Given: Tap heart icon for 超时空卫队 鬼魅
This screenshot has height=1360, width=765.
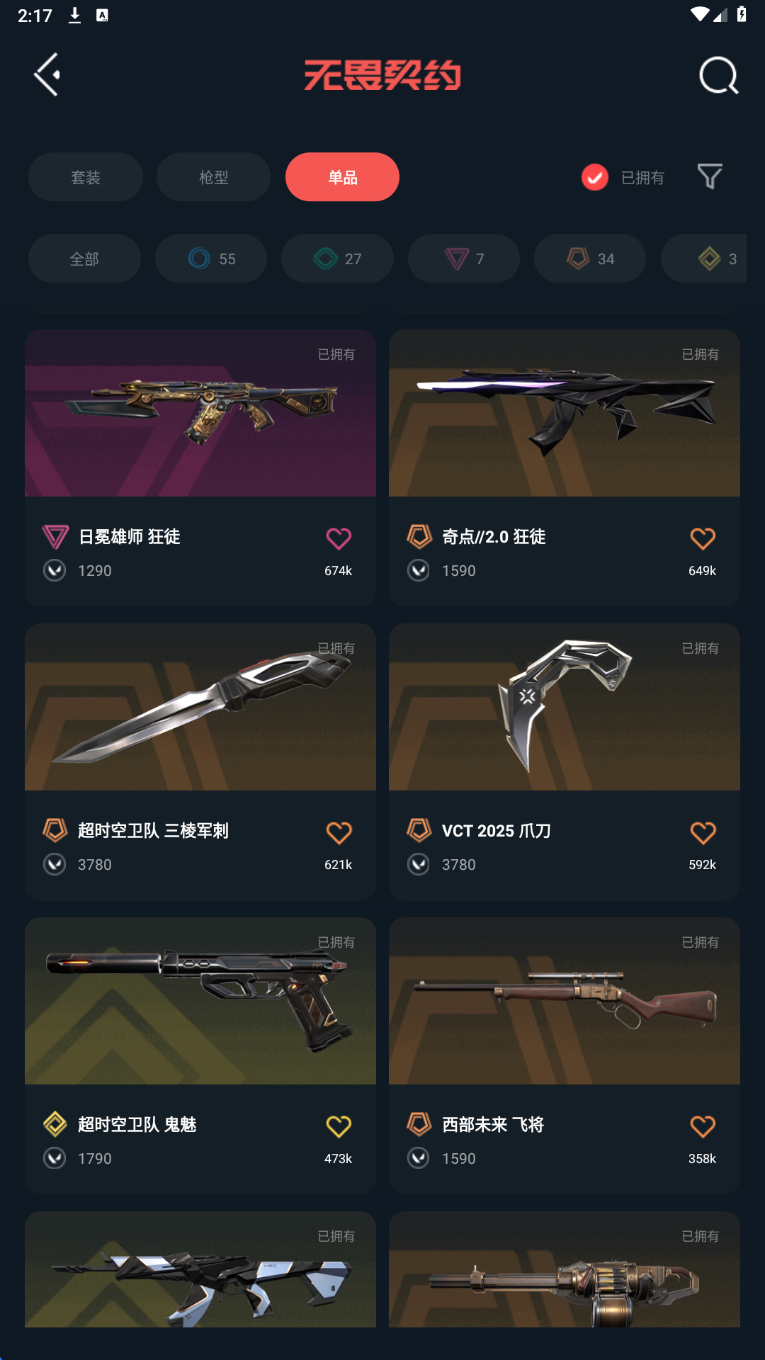Looking at the screenshot, I should coord(339,1126).
